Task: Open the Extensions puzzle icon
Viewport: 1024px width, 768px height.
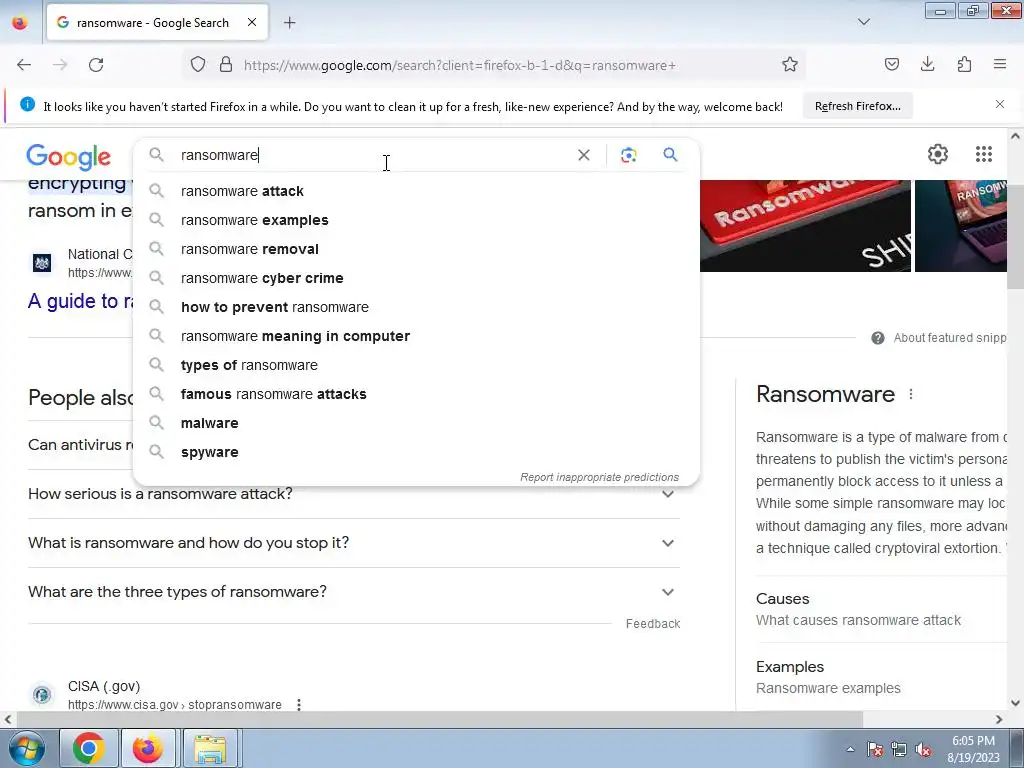Action: point(964,65)
